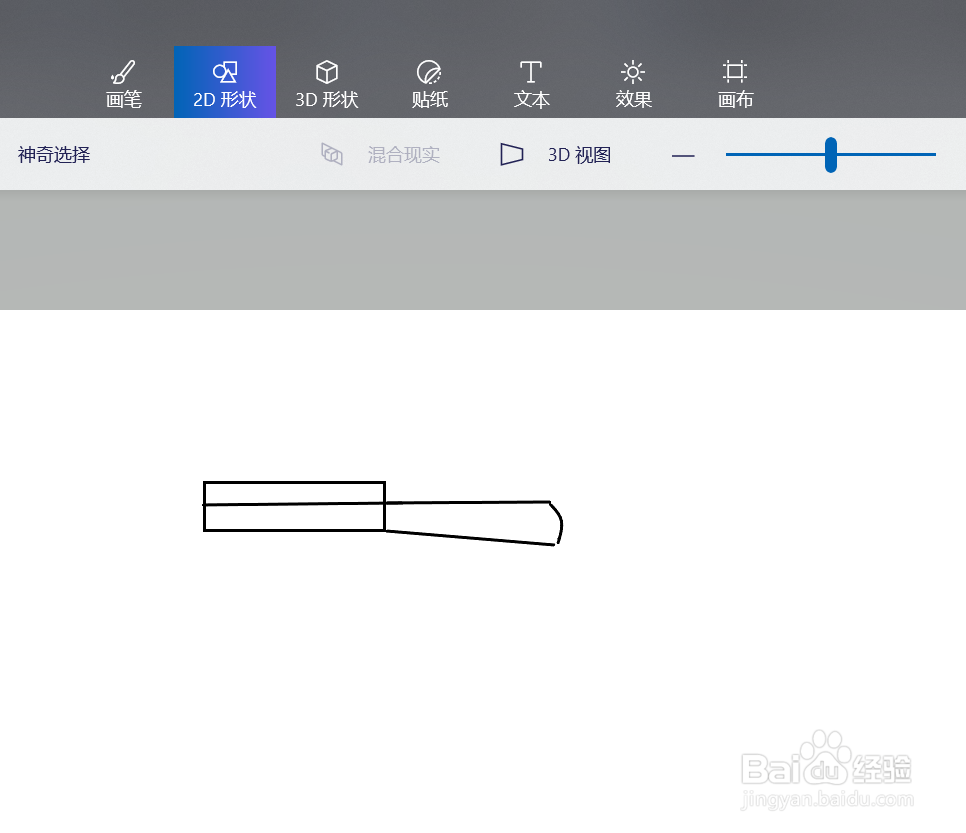The width and height of the screenshot is (966, 833).
Task: Click the 神奇选择 magic select button
Action: coord(54,155)
